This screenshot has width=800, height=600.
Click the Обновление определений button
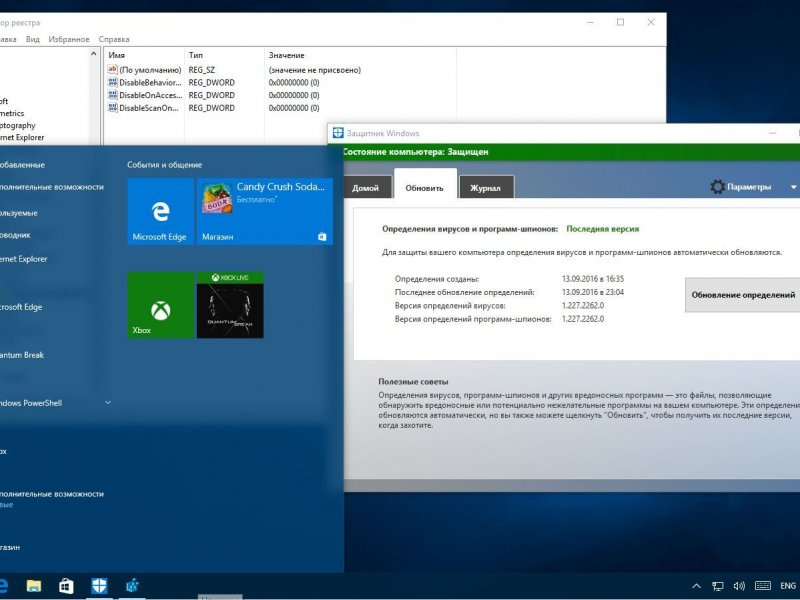(x=743, y=295)
